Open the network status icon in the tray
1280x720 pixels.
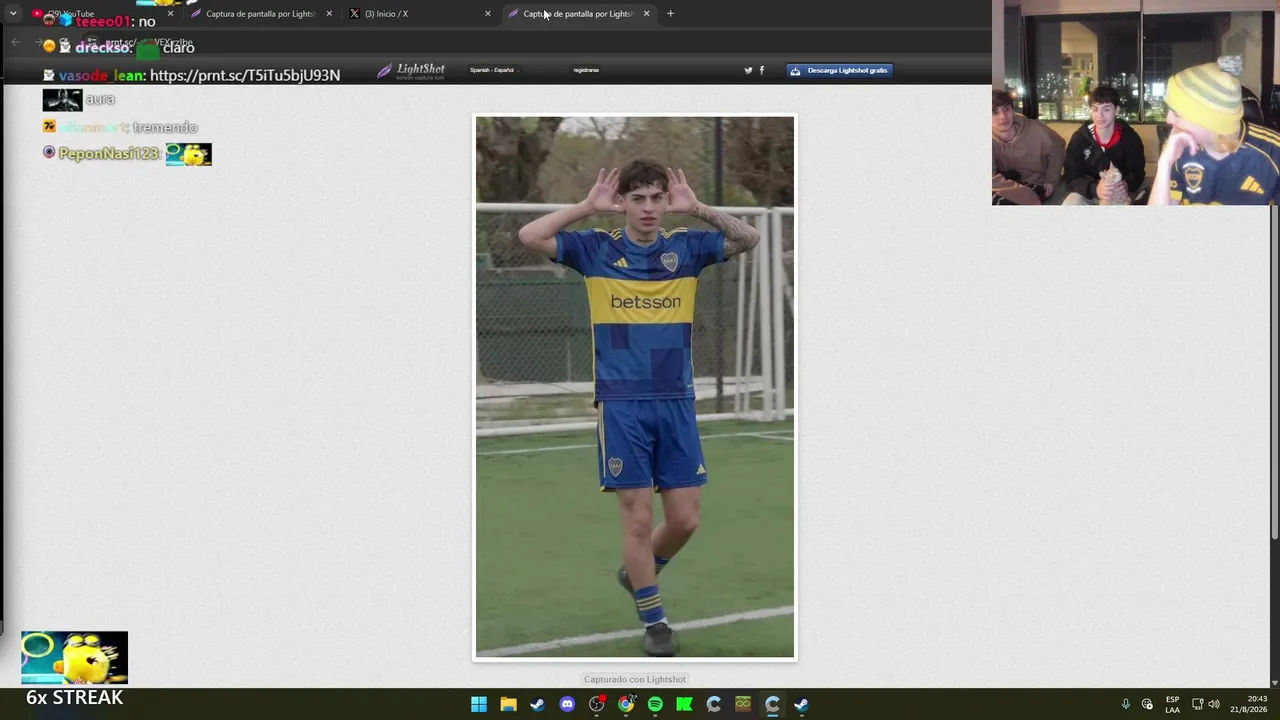click(1197, 704)
